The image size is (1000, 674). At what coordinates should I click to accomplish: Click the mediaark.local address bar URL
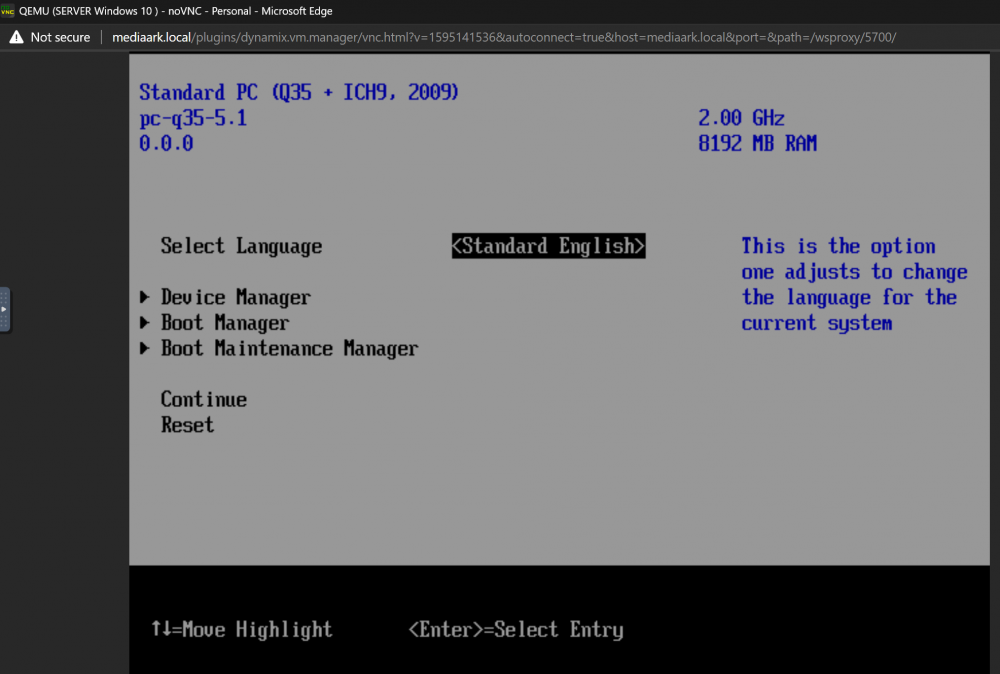504,37
